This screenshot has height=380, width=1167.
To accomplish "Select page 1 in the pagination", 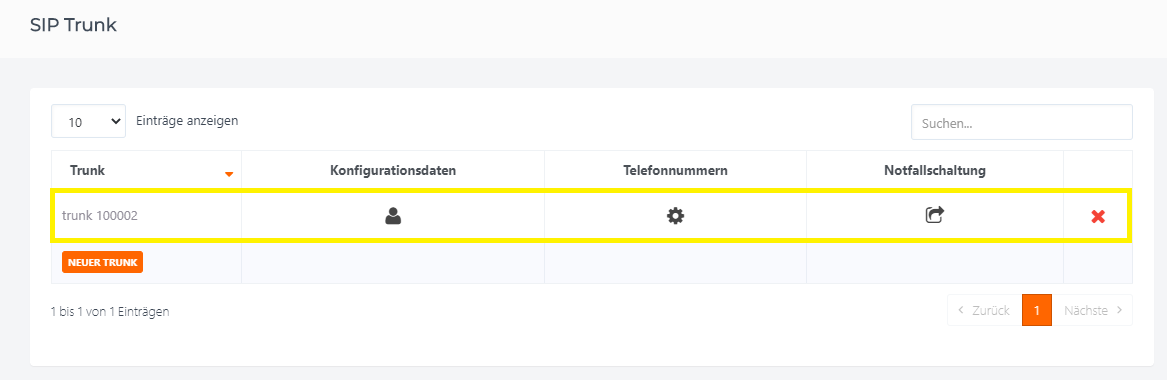I will (1037, 310).
